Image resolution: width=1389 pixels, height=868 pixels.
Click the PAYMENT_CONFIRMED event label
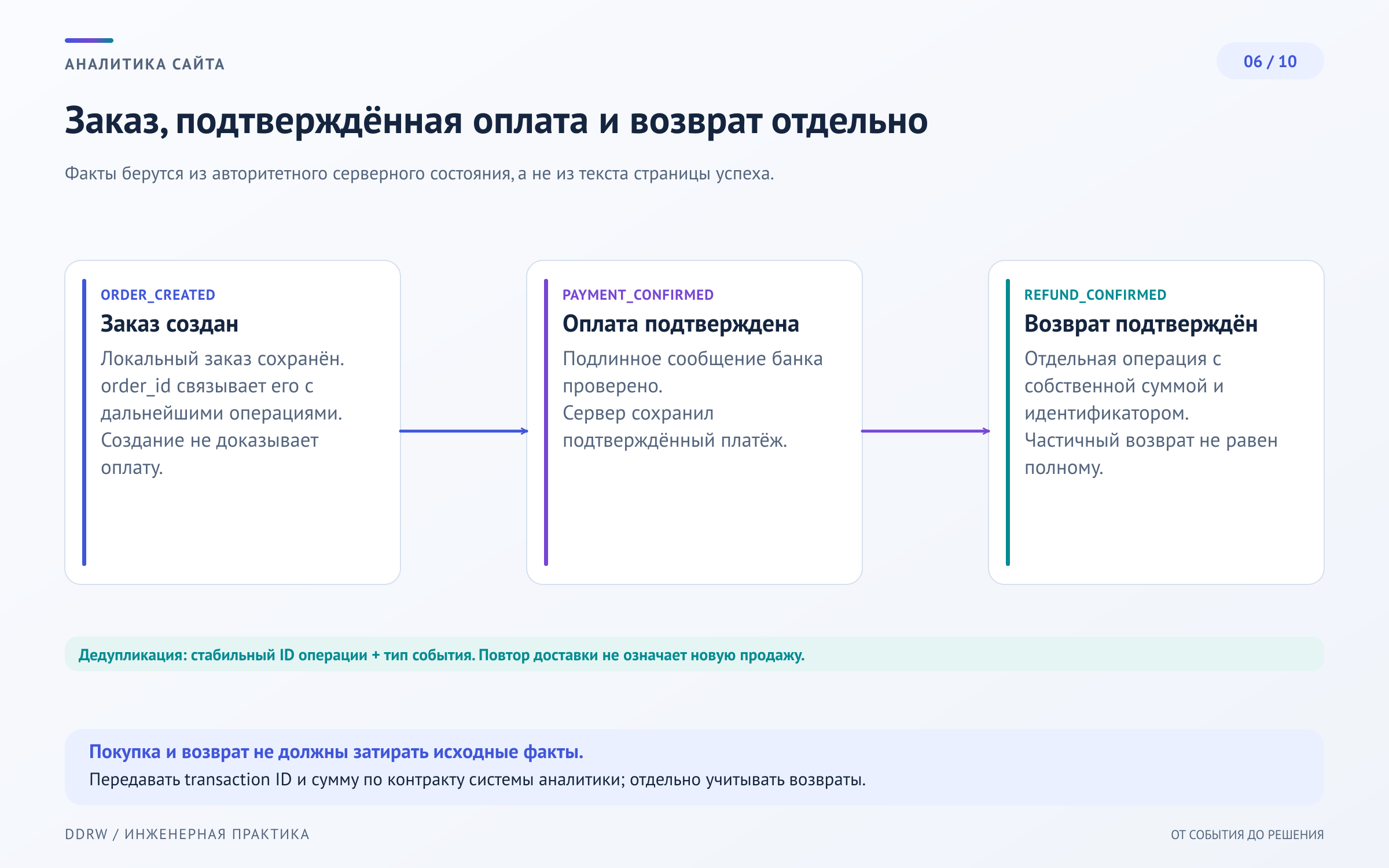638,295
